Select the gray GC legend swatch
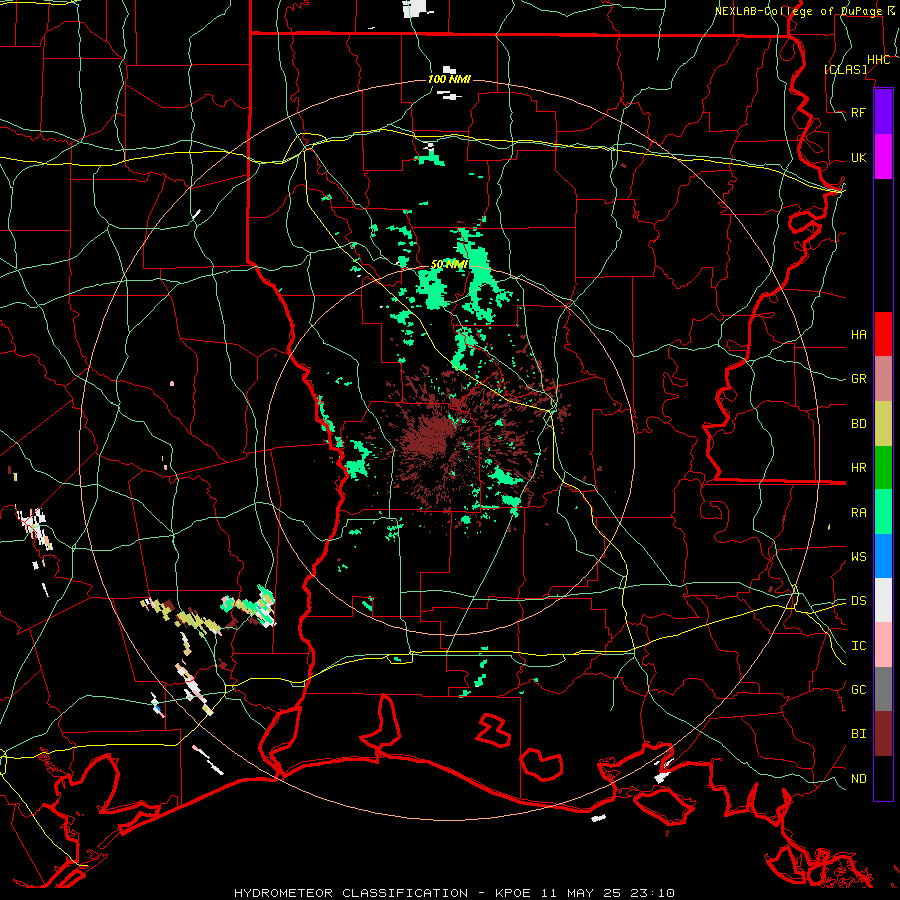Image resolution: width=900 pixels, height=900 pixels. (x=883, y=689)
